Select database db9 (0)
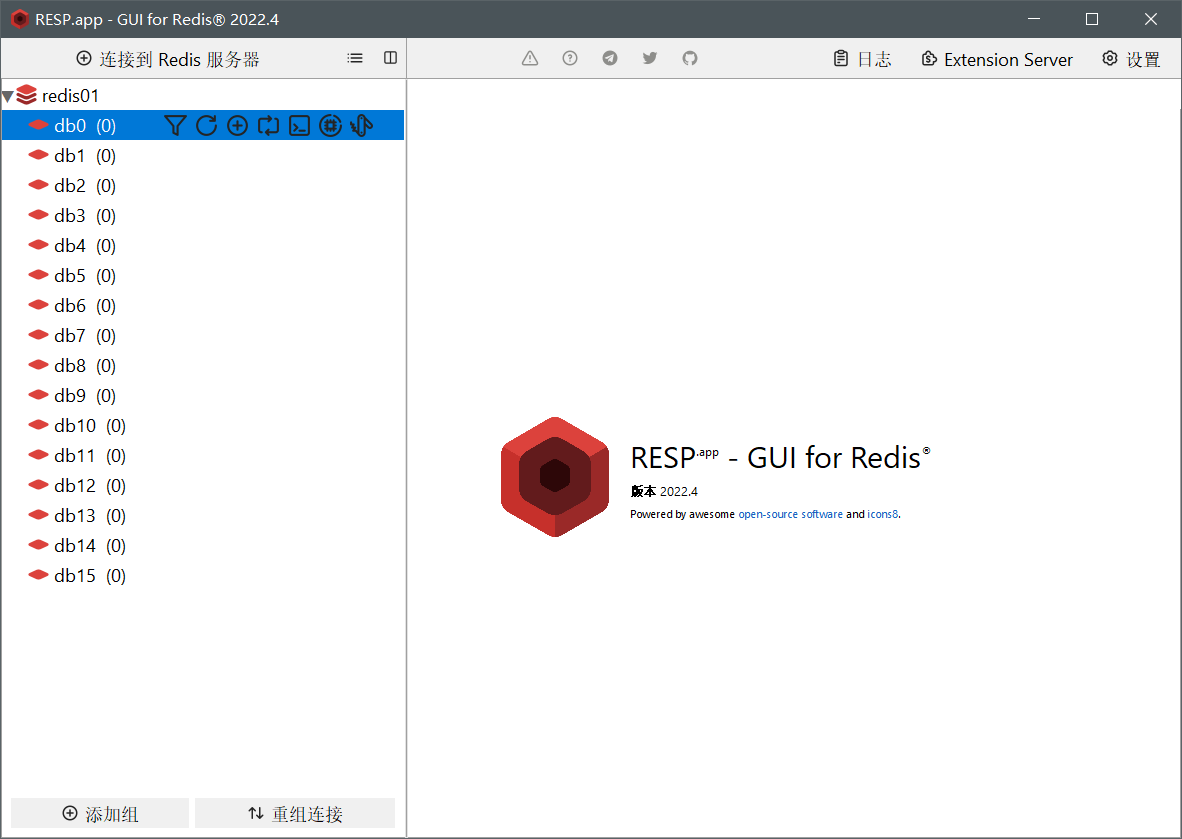 click(x=203, y=396)
